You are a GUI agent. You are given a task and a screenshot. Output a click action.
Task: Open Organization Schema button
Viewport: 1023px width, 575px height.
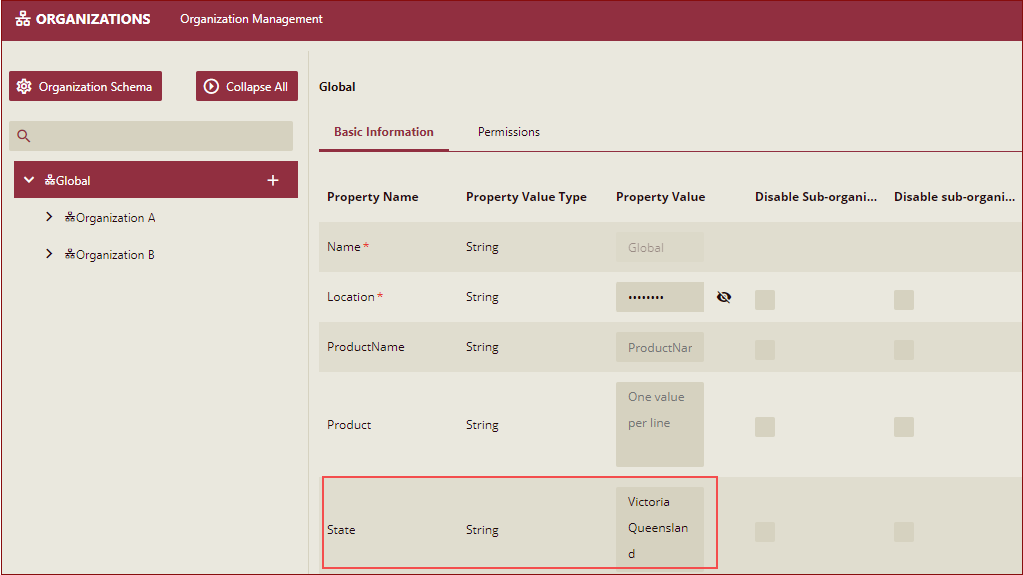[x=85, y=87]
